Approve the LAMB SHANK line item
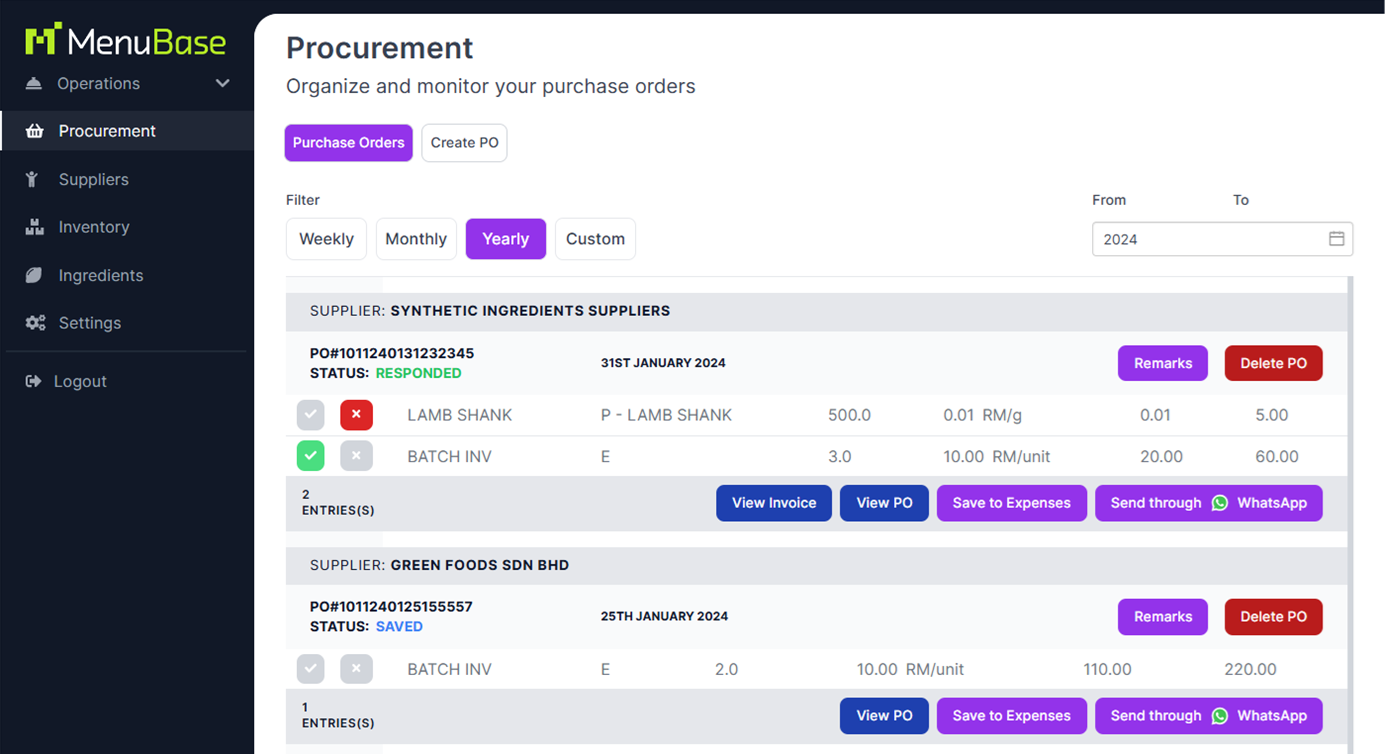Viewport: 1385px width, 754px height. 310,415
